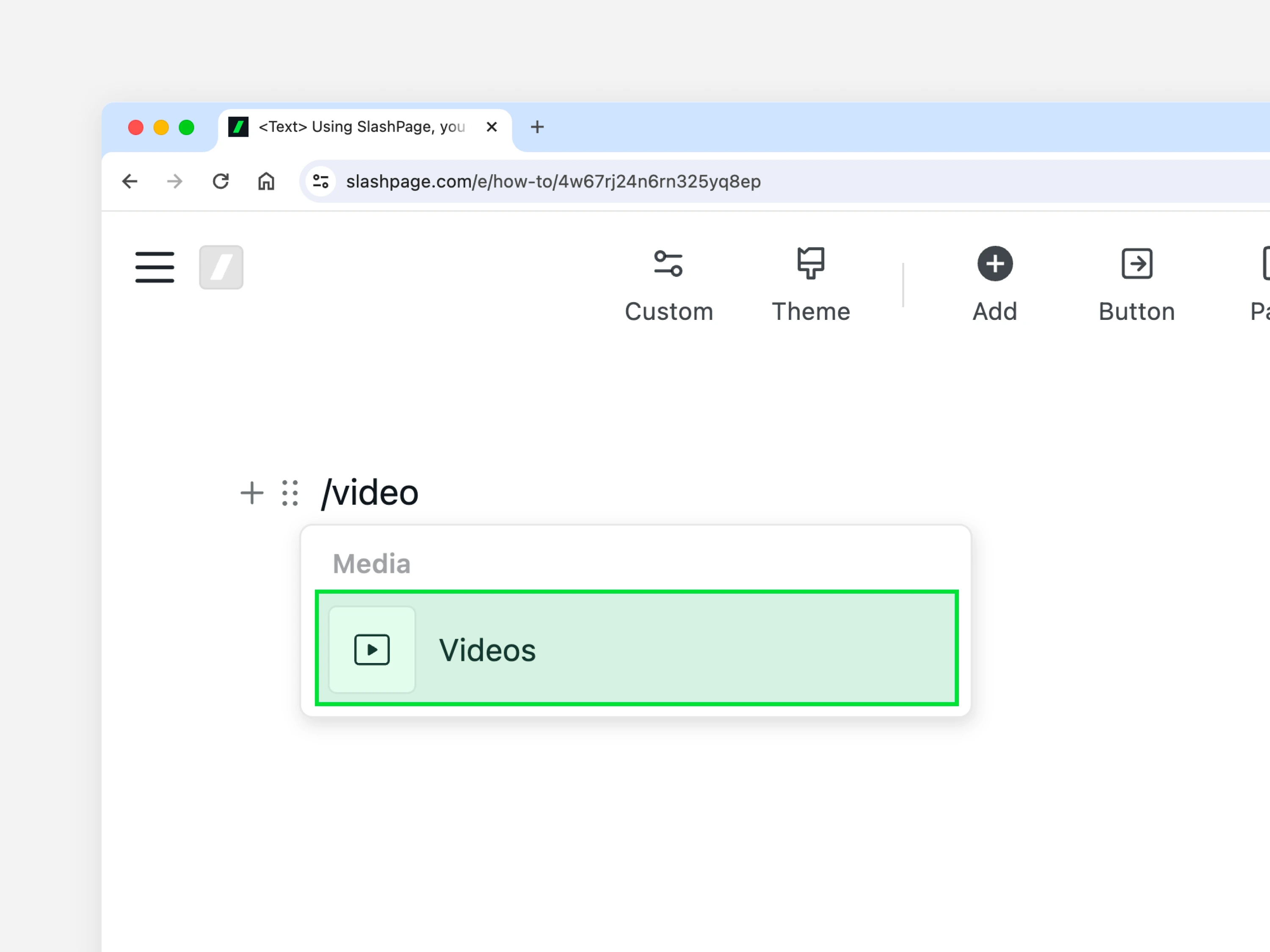This screenshot has height=952, width=1270.
Task: Open the Theme paint roller tool
Action: click(811, 285)
